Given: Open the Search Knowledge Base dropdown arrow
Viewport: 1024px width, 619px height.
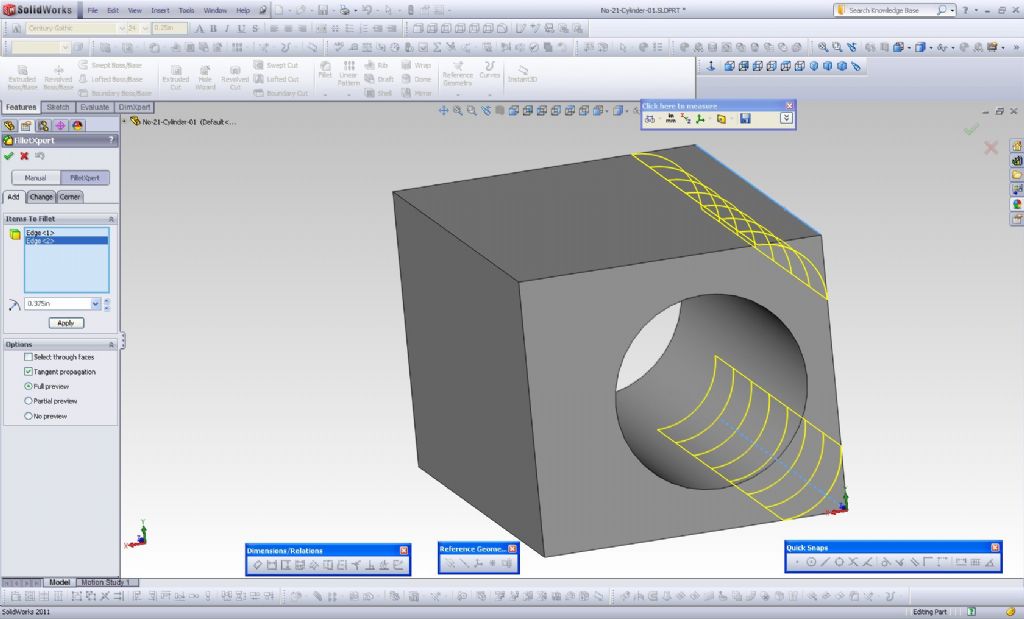Looking at the screenshot, I should coord(953,10).
